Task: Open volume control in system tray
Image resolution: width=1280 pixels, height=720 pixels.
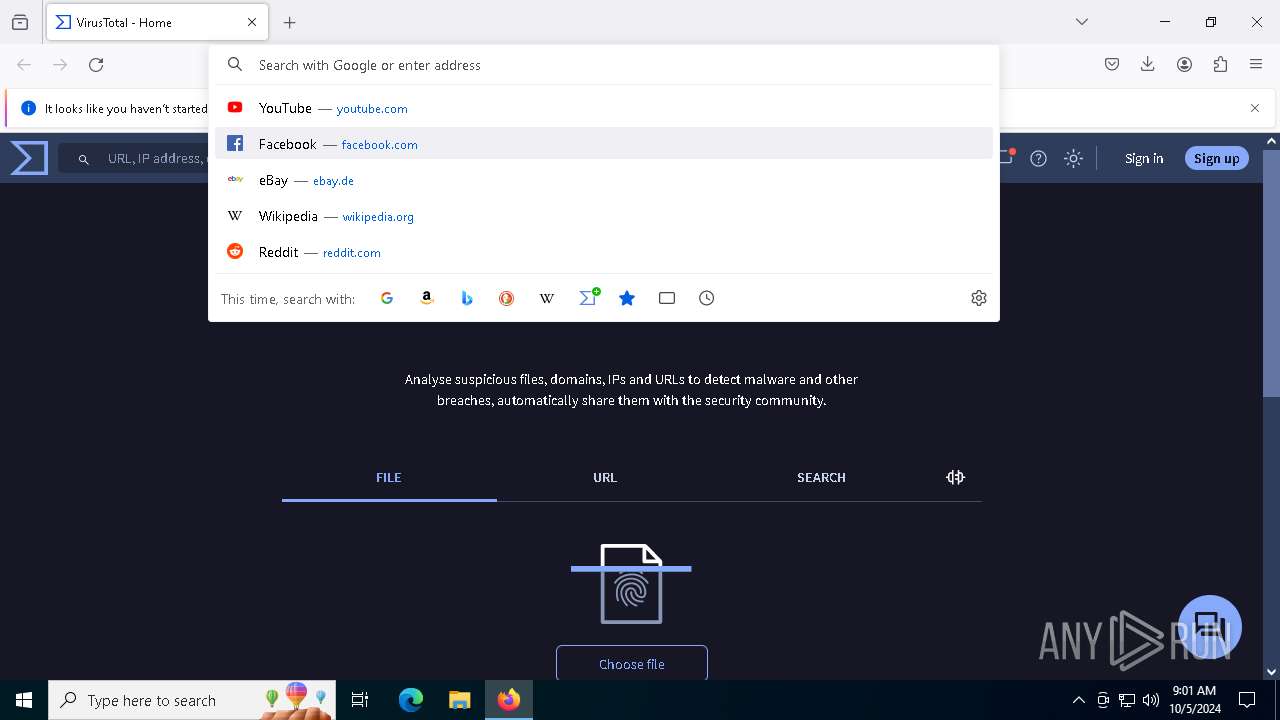Action: pos(1151,700)
